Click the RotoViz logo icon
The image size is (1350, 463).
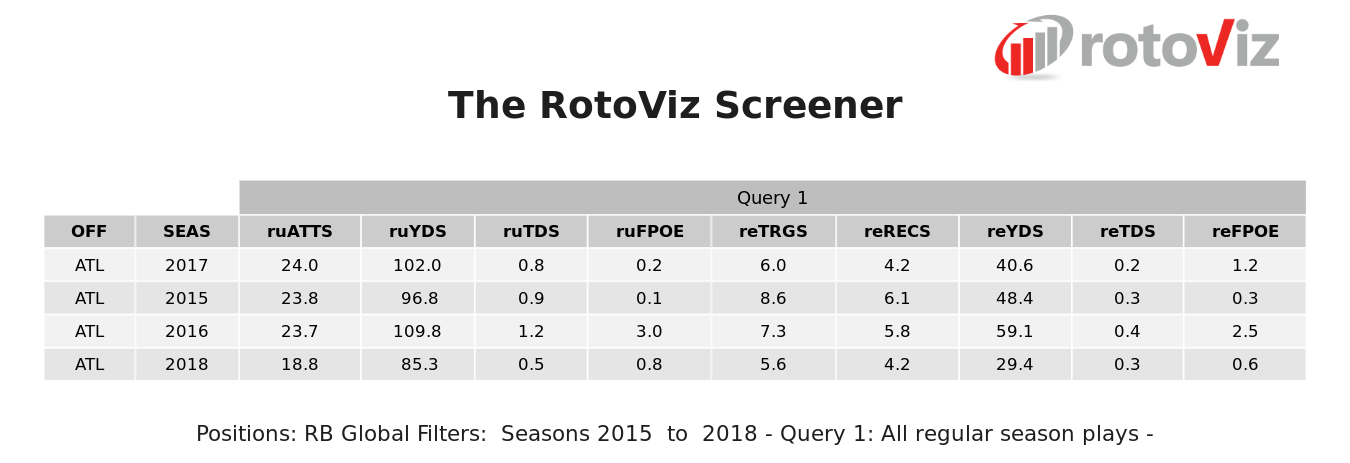[1032, 47]
